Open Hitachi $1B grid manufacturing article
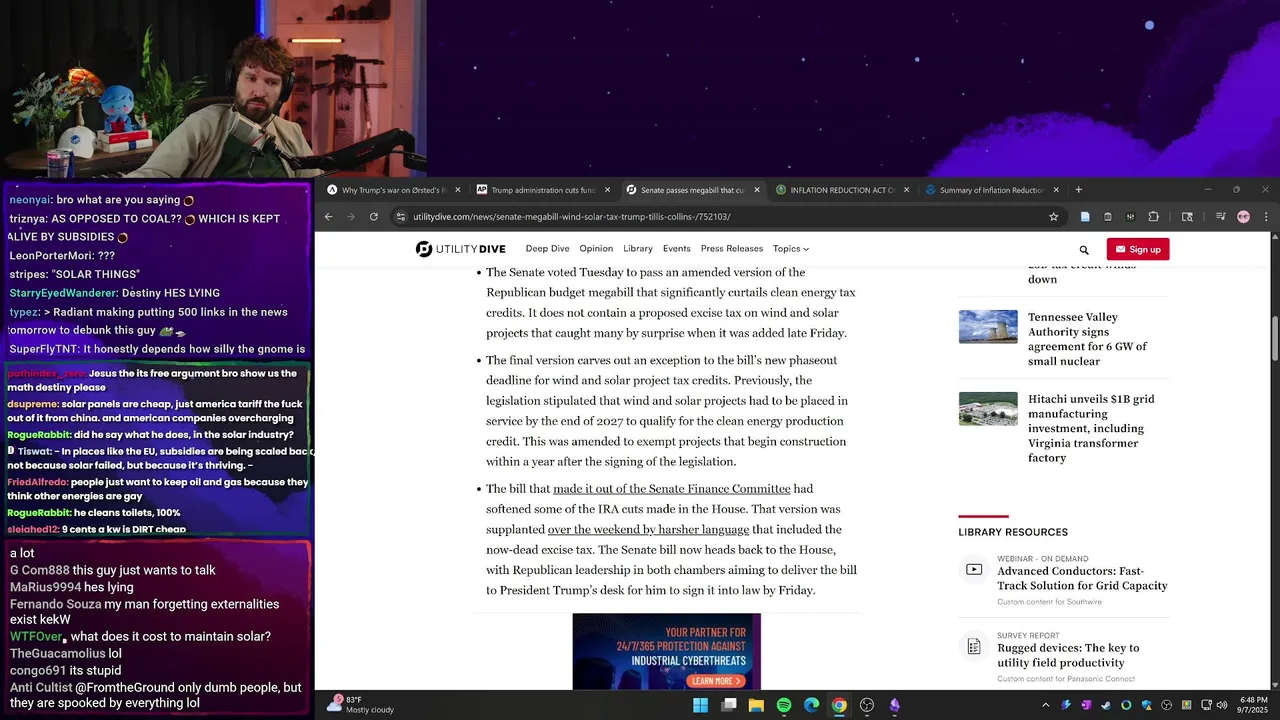Image resolution: width=1280 pixels, height=720 pixels. point(1091,428)
